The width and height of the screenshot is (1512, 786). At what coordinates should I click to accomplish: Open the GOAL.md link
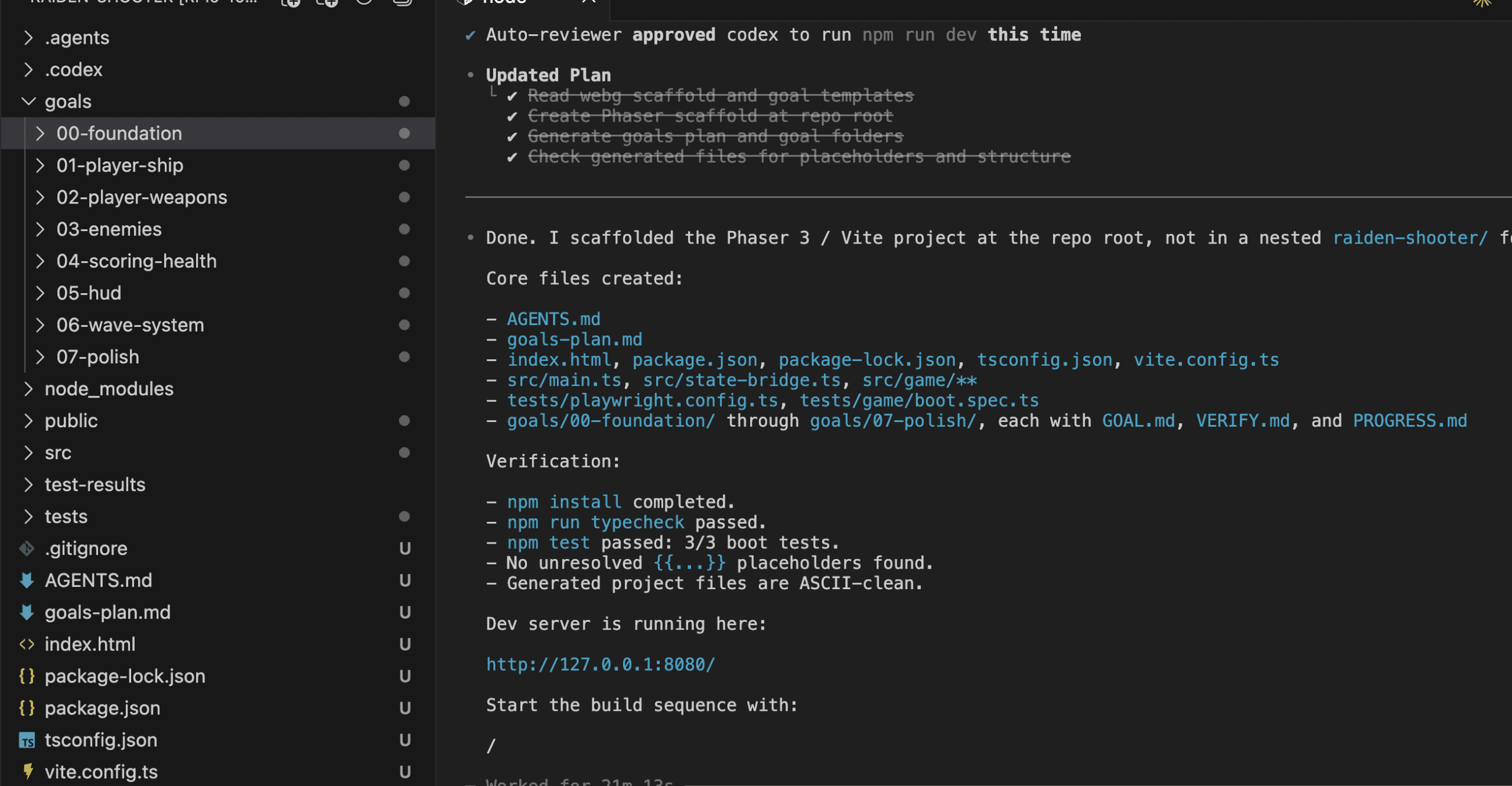1139,421
